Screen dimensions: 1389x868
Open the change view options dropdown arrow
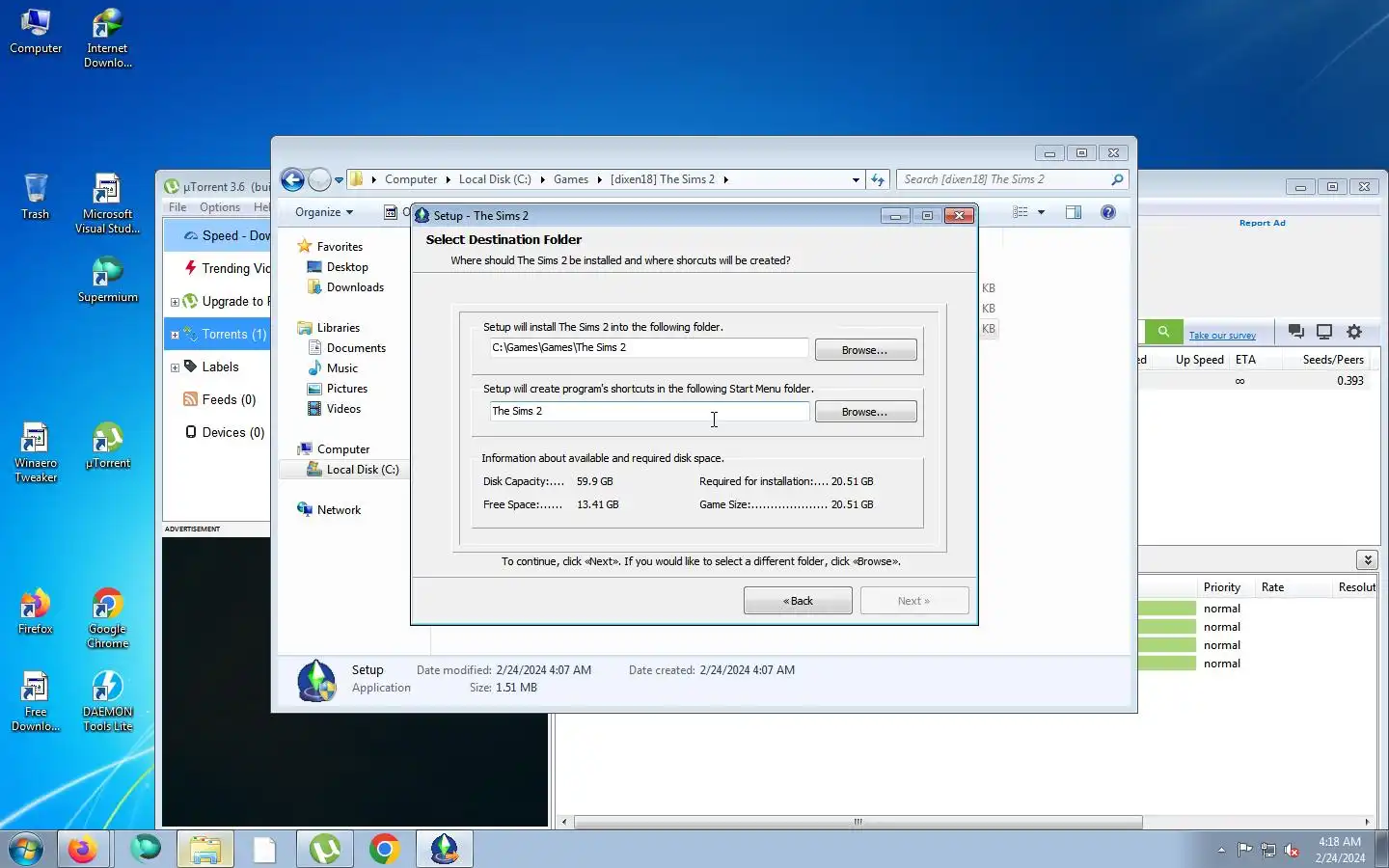[1041, 212]
